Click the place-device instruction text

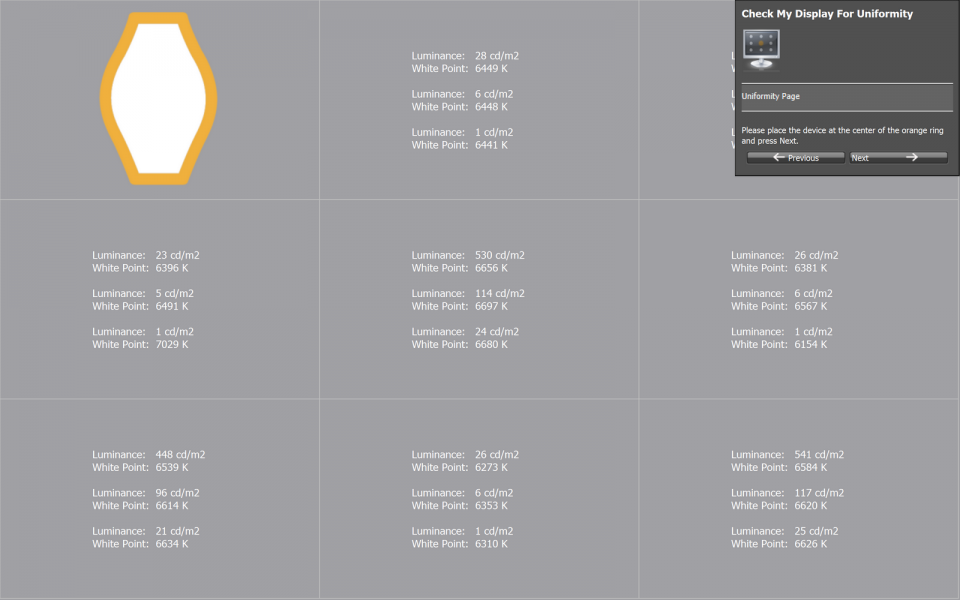(840, 136)
